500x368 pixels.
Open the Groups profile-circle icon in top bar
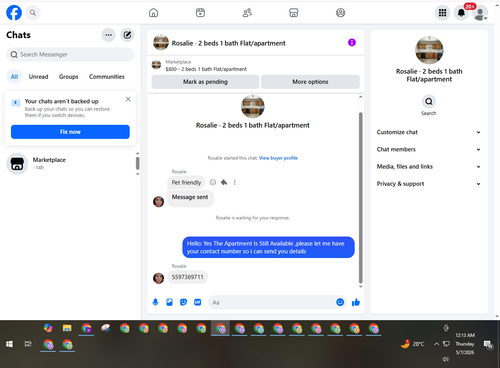tap(340, 13)
